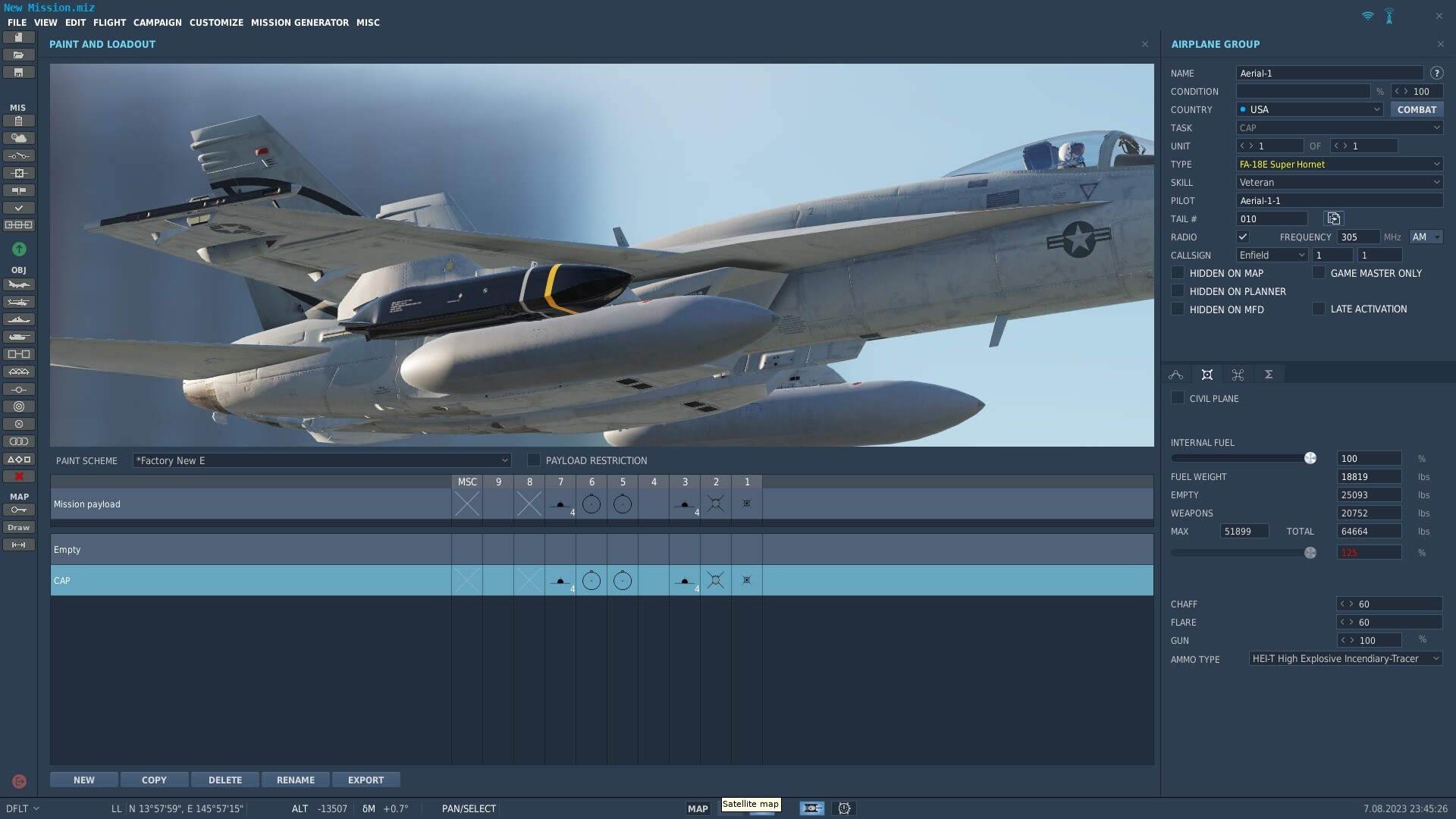Viewport: 1456px width, 819px height.
Task: Open the COUNTRY dropdown showing USA
Action: click(x=1310, y=109)
